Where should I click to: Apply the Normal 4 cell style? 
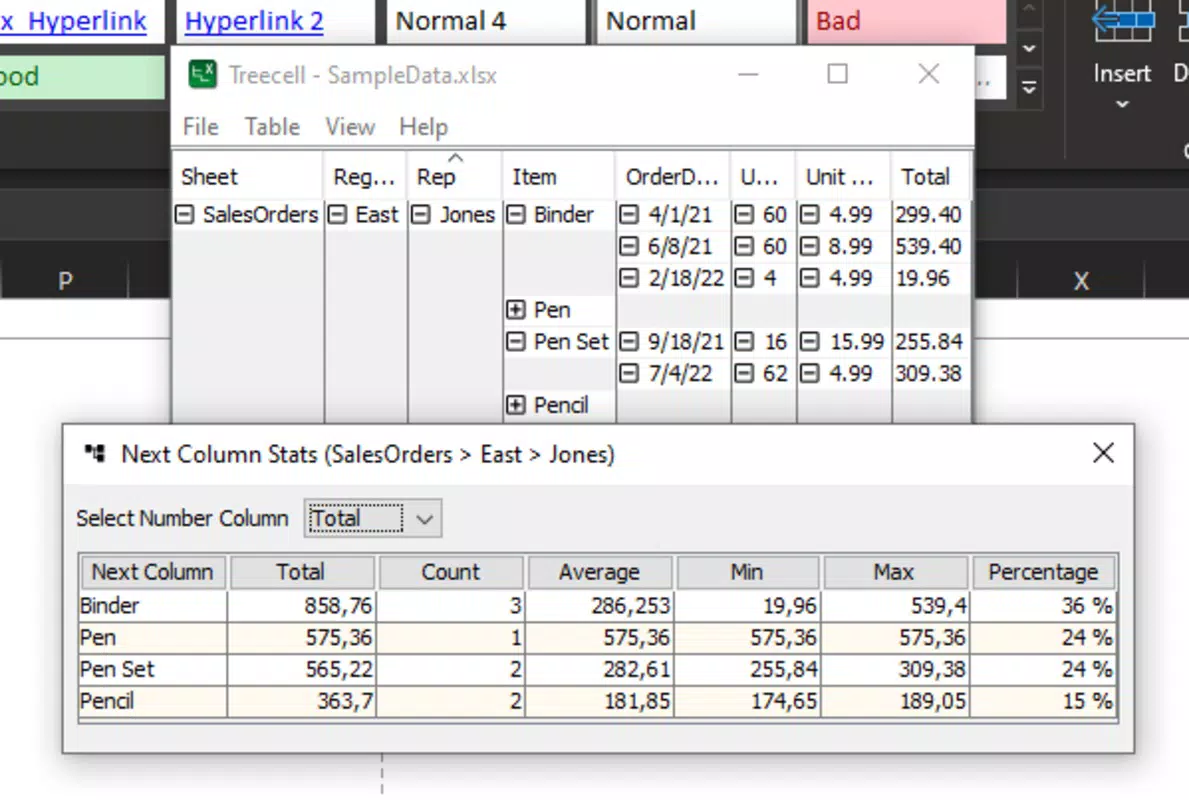click(486, 21)
